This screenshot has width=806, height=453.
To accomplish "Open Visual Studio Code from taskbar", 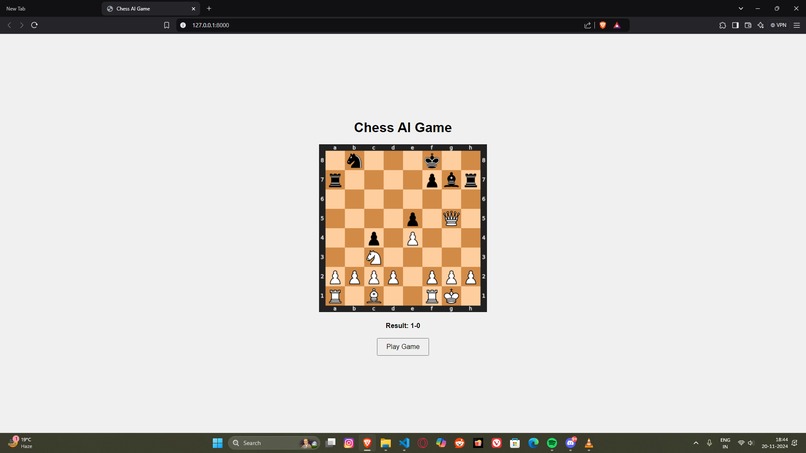I will pos(404,443).
